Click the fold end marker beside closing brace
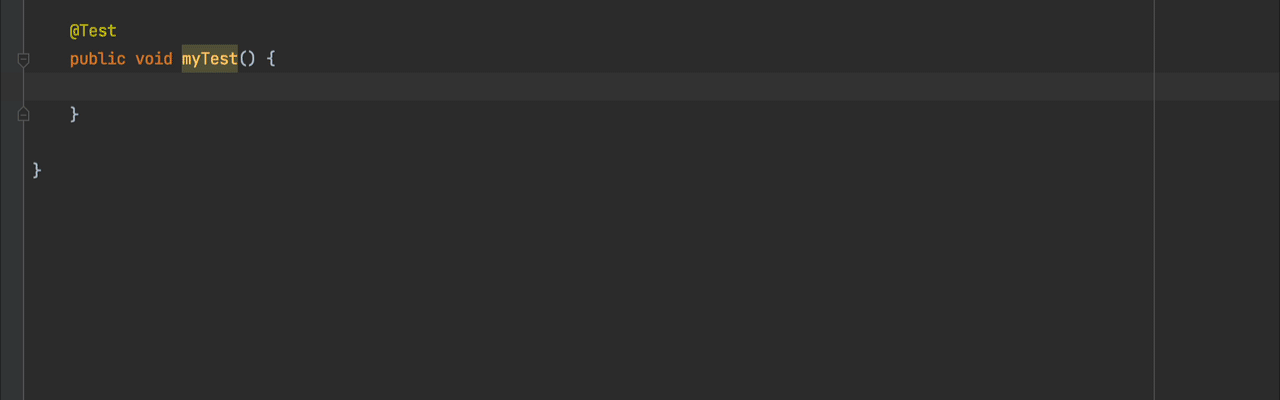The width and height of the screenshot is (1280, 400). point(23,115)
